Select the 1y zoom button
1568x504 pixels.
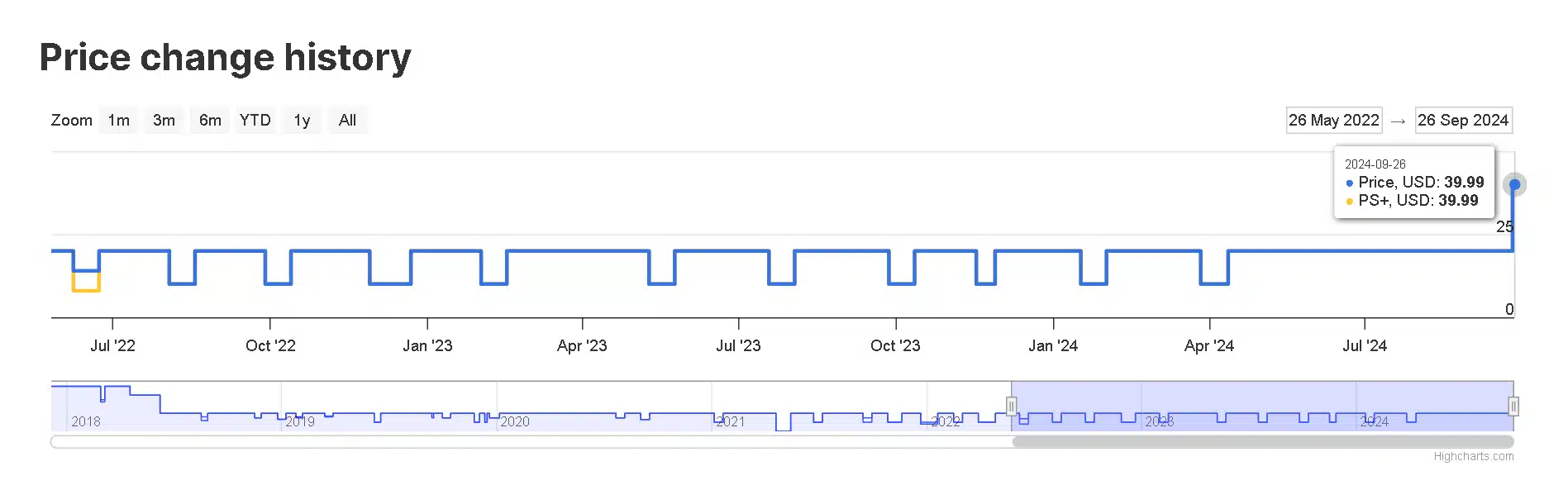pyautogui.click(x=302, y=120)
